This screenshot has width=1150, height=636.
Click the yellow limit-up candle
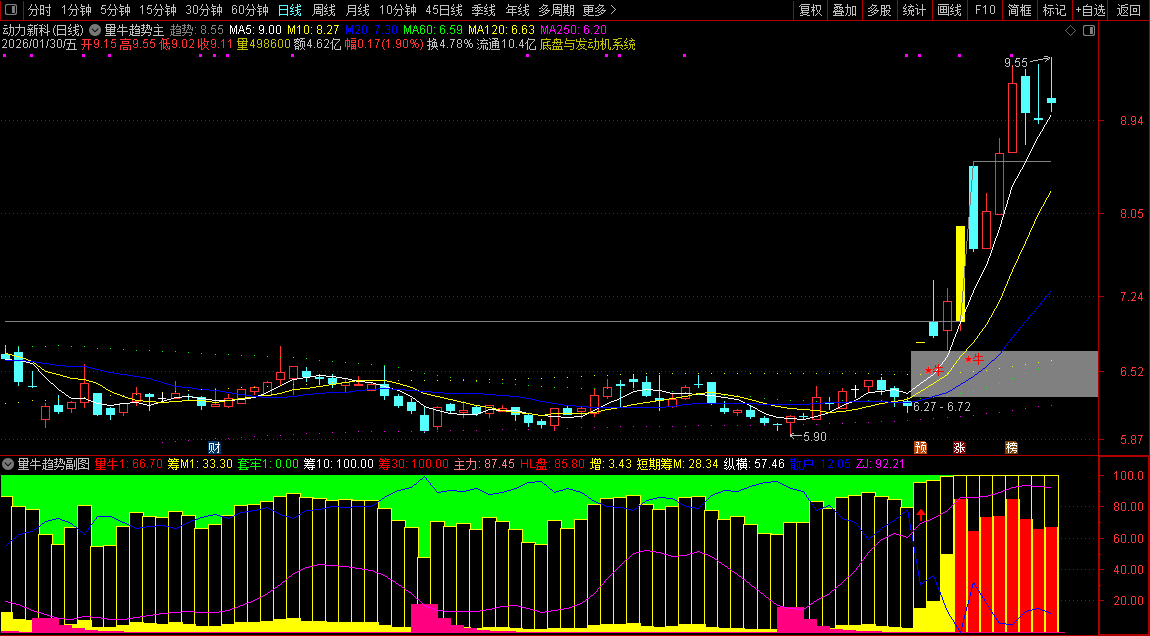(960, 274)
